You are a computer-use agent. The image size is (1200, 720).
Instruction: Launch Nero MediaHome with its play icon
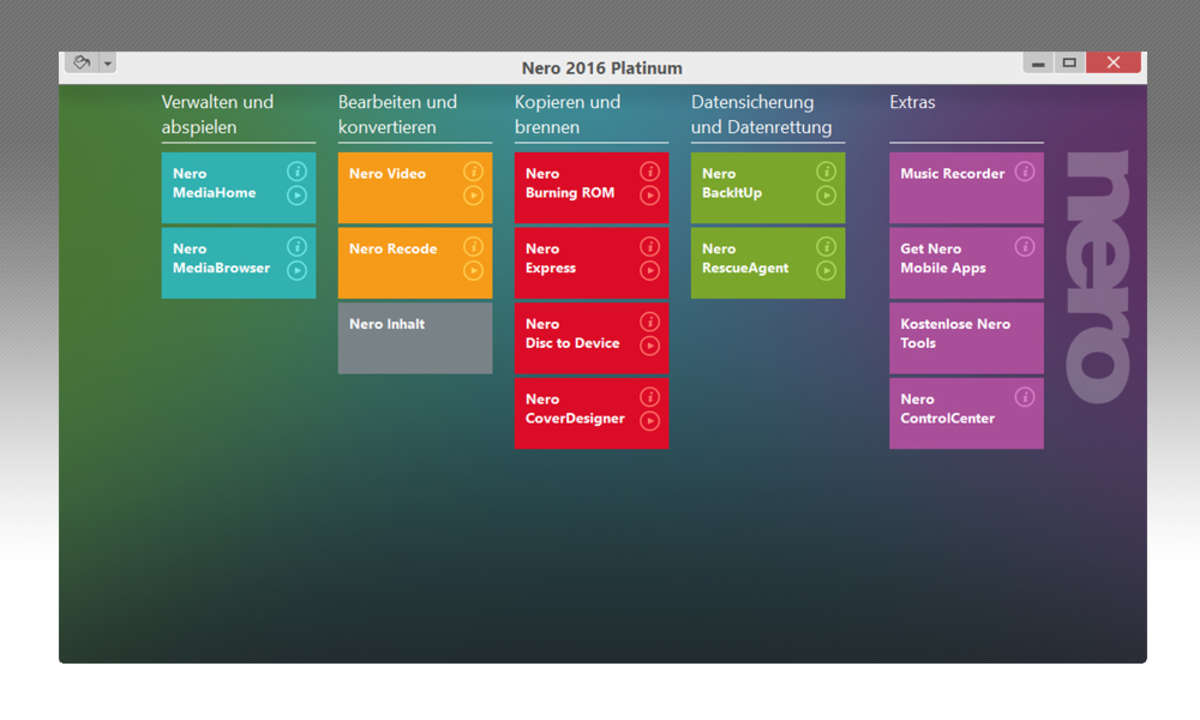click(297, 195)
